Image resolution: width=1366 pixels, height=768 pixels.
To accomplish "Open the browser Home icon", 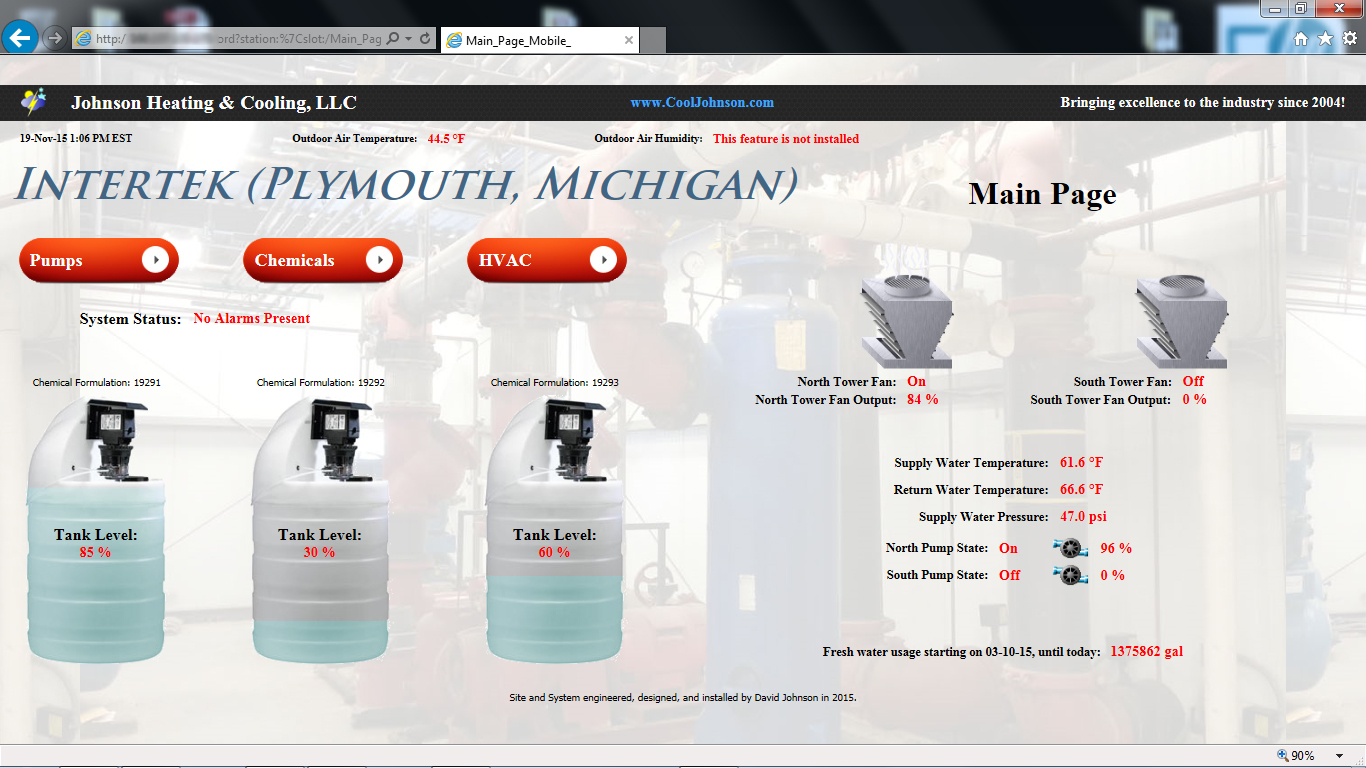I will (x=1301, y=38).
